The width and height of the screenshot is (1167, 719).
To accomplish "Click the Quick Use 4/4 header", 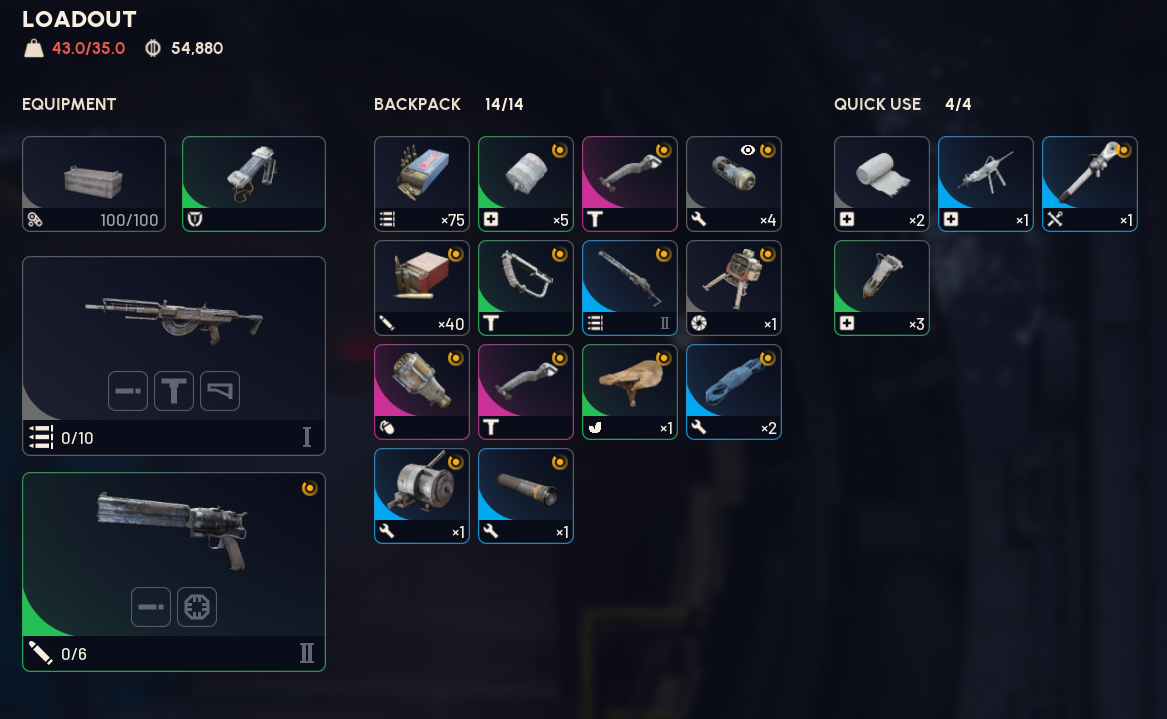I will (x=902, y=104).
